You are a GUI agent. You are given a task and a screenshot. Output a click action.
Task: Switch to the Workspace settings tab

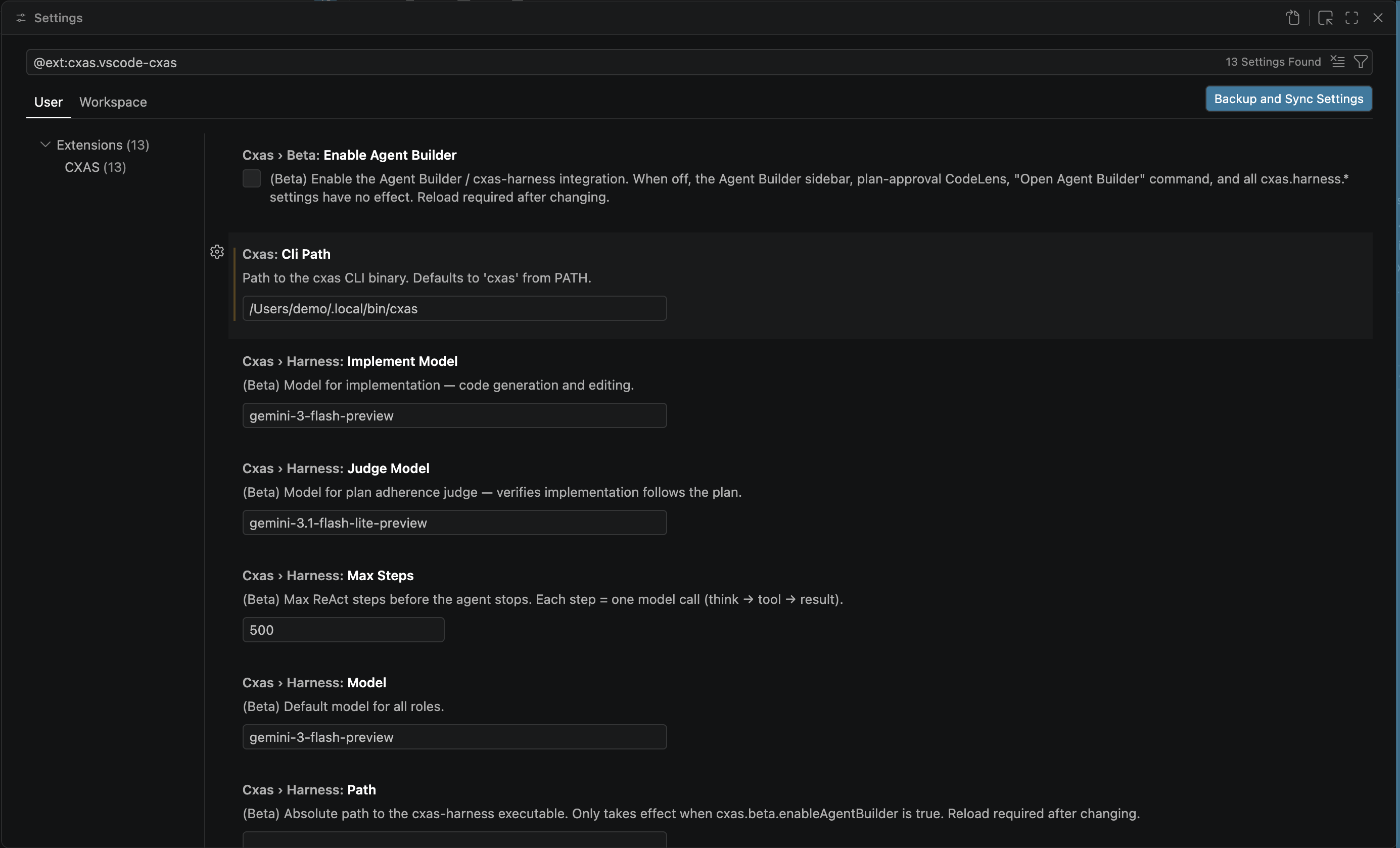point(113,102)
